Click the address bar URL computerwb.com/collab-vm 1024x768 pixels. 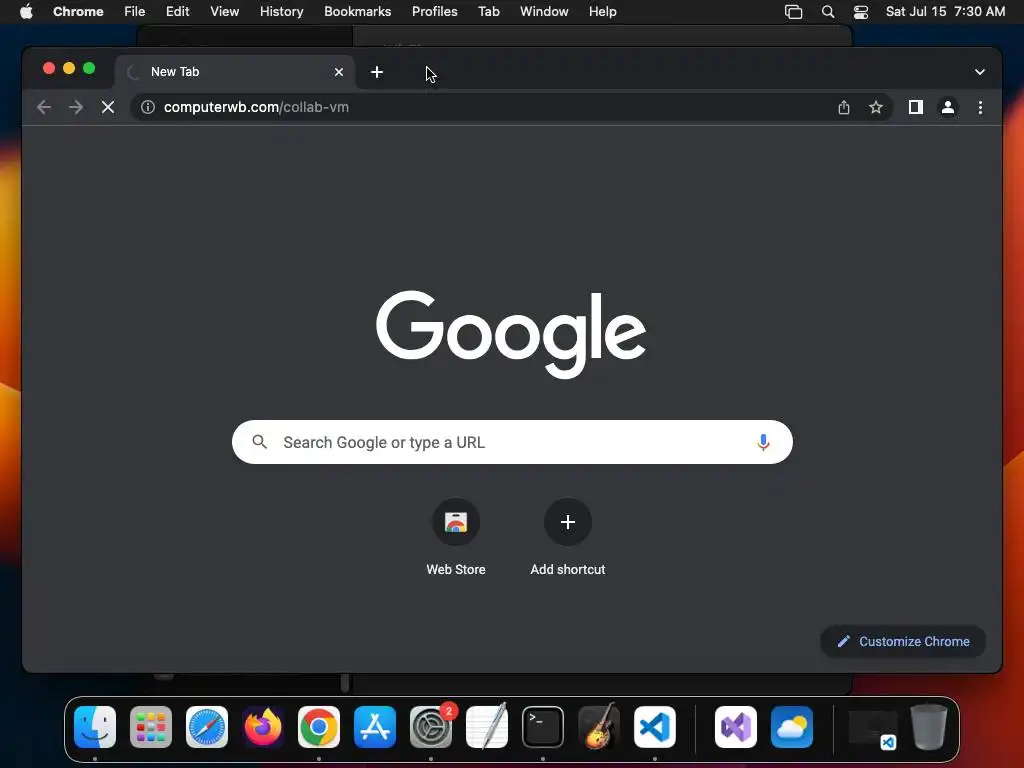(x=256, y=107)
